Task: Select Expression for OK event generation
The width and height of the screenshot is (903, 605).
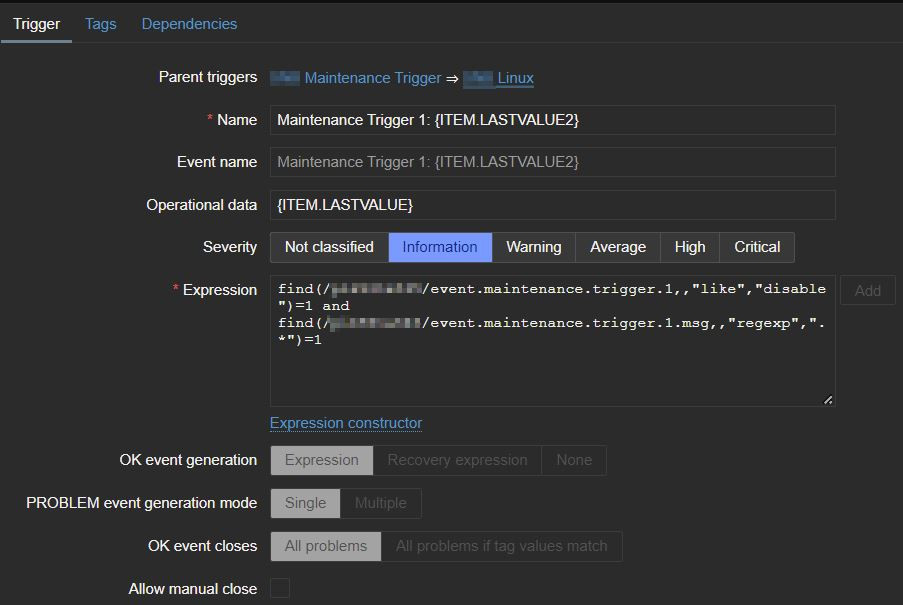Action: click(321, 460)
